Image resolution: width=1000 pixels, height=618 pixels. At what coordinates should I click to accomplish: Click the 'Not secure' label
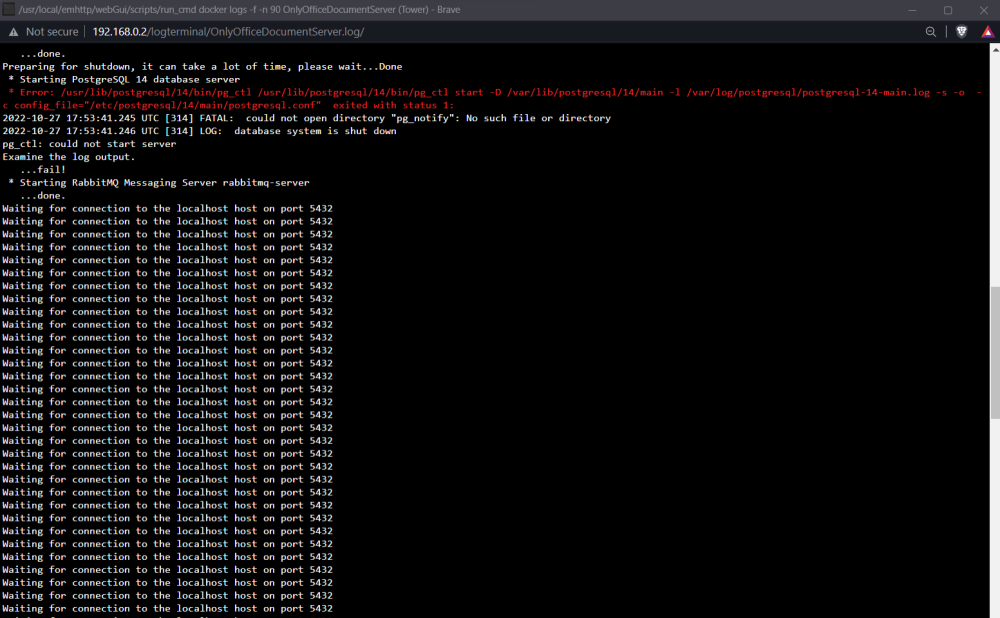pos(52,32)
